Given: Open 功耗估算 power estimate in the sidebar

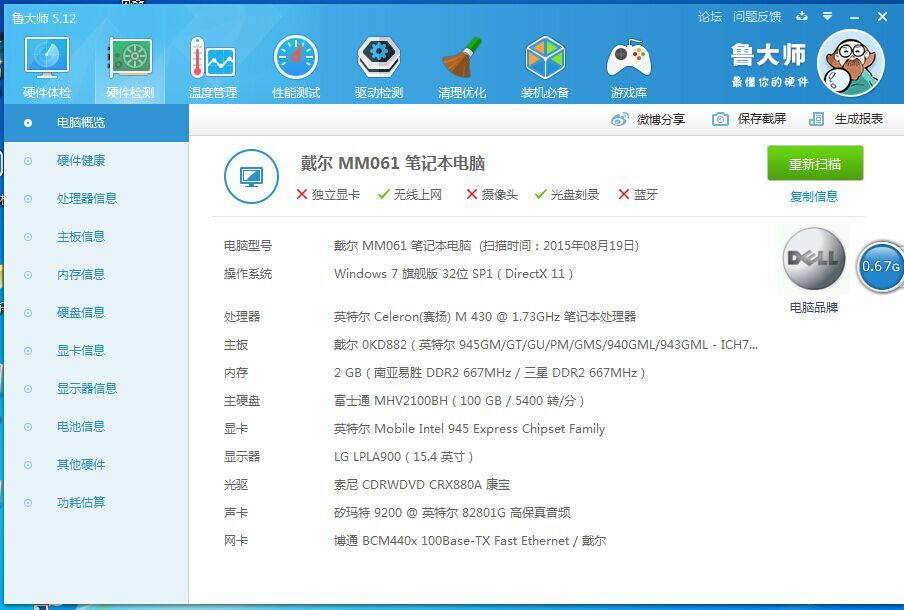Looking at the screenshot, I should click(x=81, y=503).
